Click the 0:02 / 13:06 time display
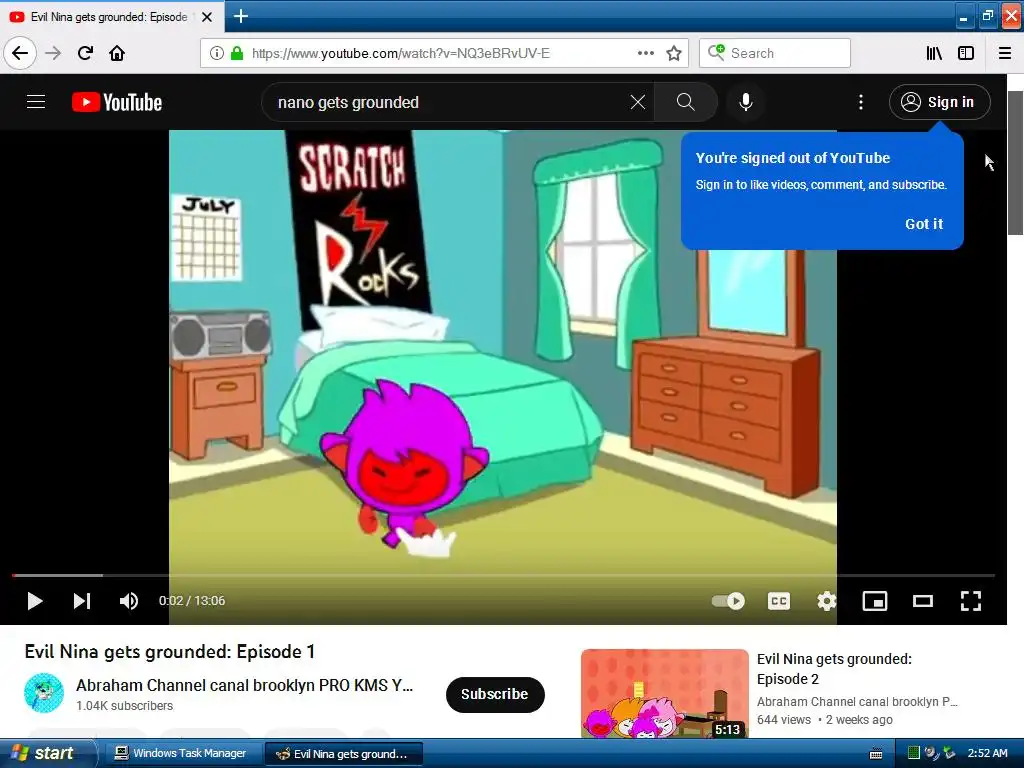Viewport: 1024px width, 768px height. [192, 601]
